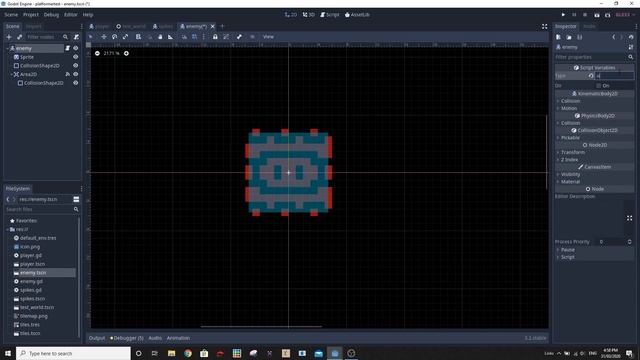Choose the Select mode arrow tool
This screenshot has height=360, width=640.
pyautogui.click(x=91, y=37)
